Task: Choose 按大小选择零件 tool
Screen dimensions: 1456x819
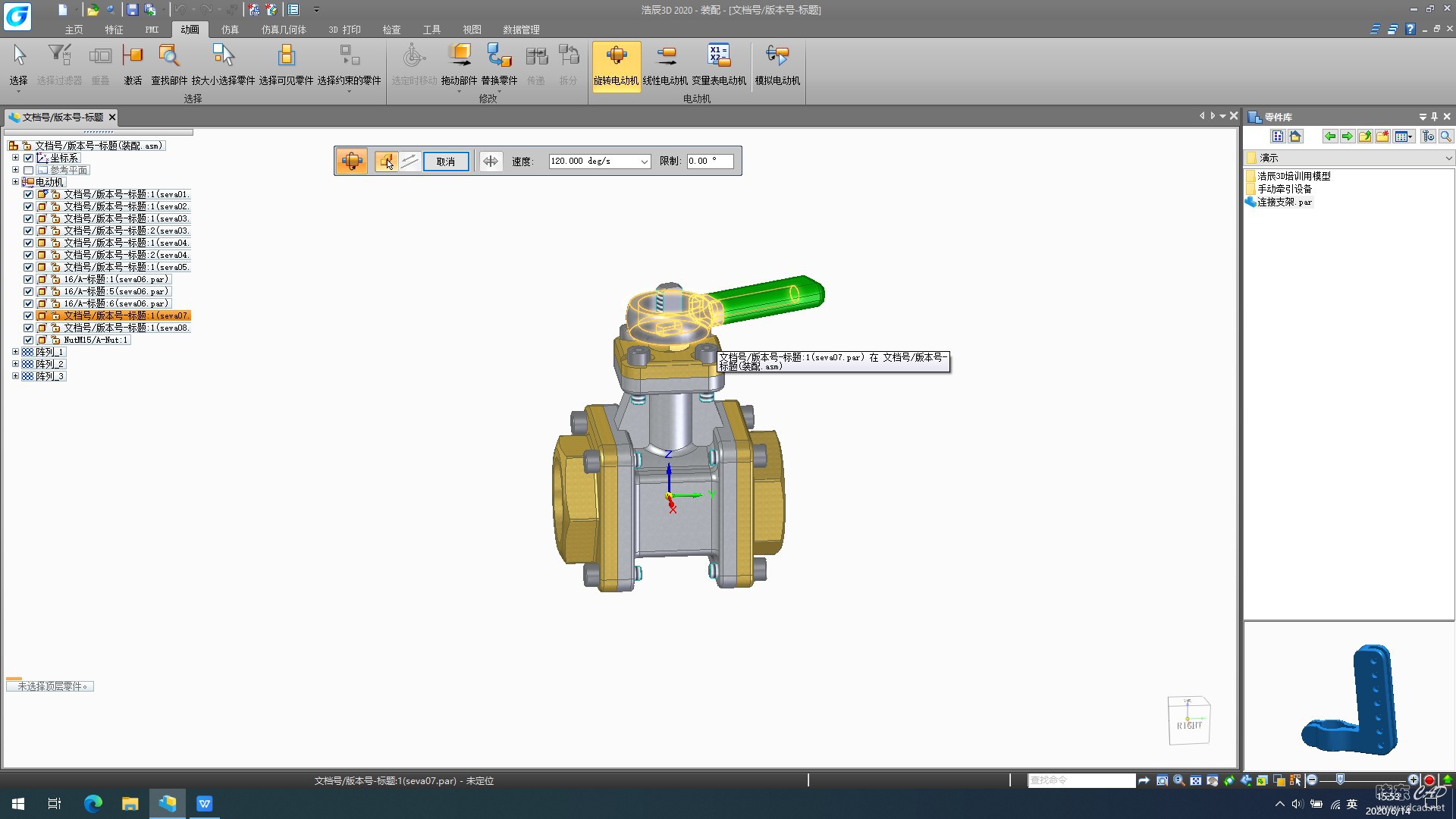Action: point(223,65)
